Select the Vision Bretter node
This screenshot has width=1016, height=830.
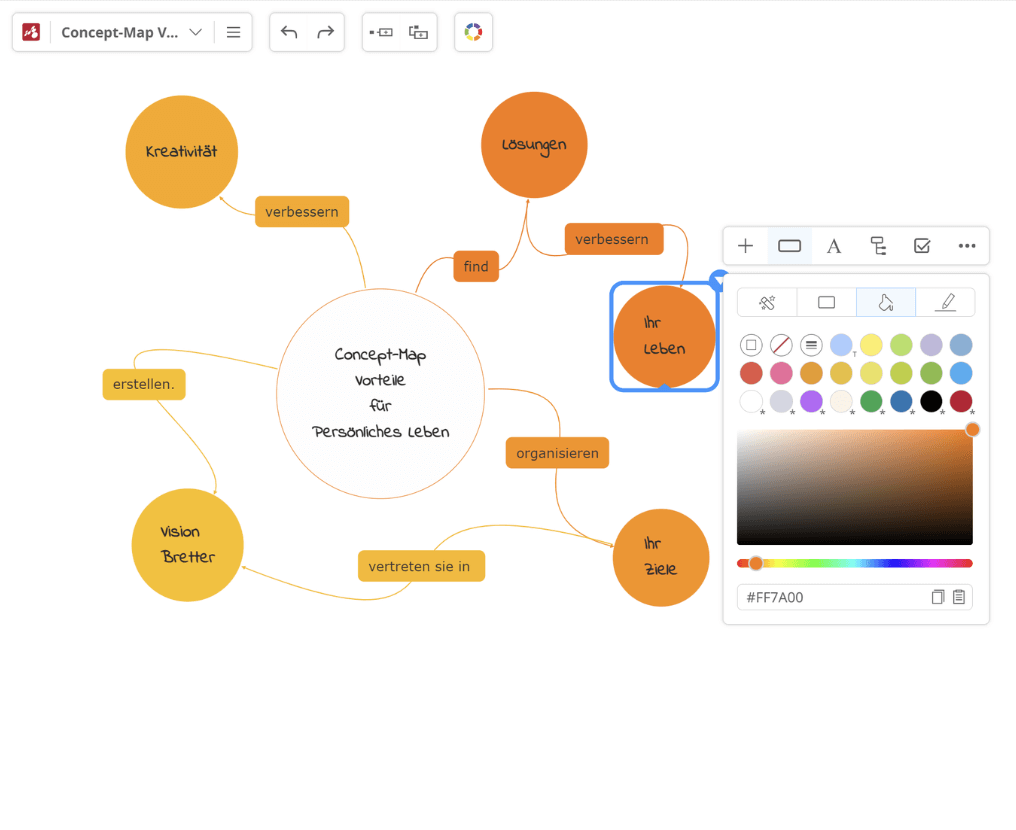(187, 544)
